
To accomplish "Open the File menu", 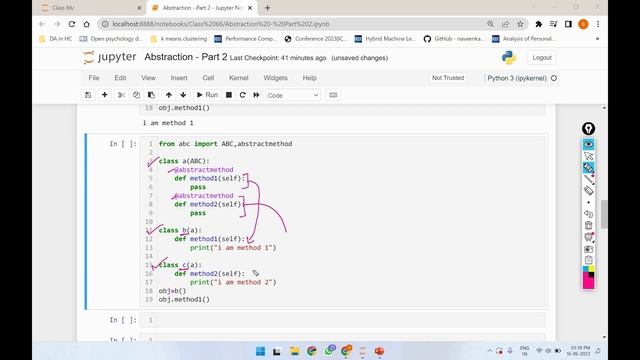I will point(94,78).
